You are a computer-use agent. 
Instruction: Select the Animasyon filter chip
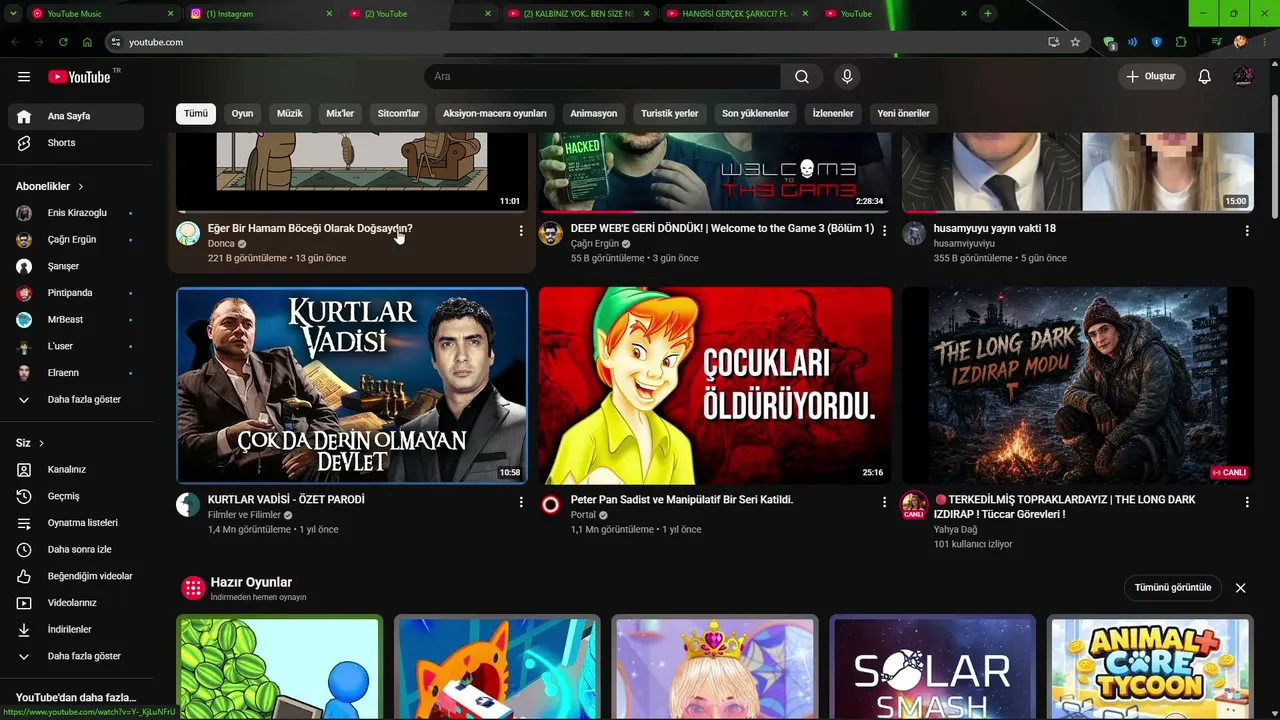pos(594,114)
